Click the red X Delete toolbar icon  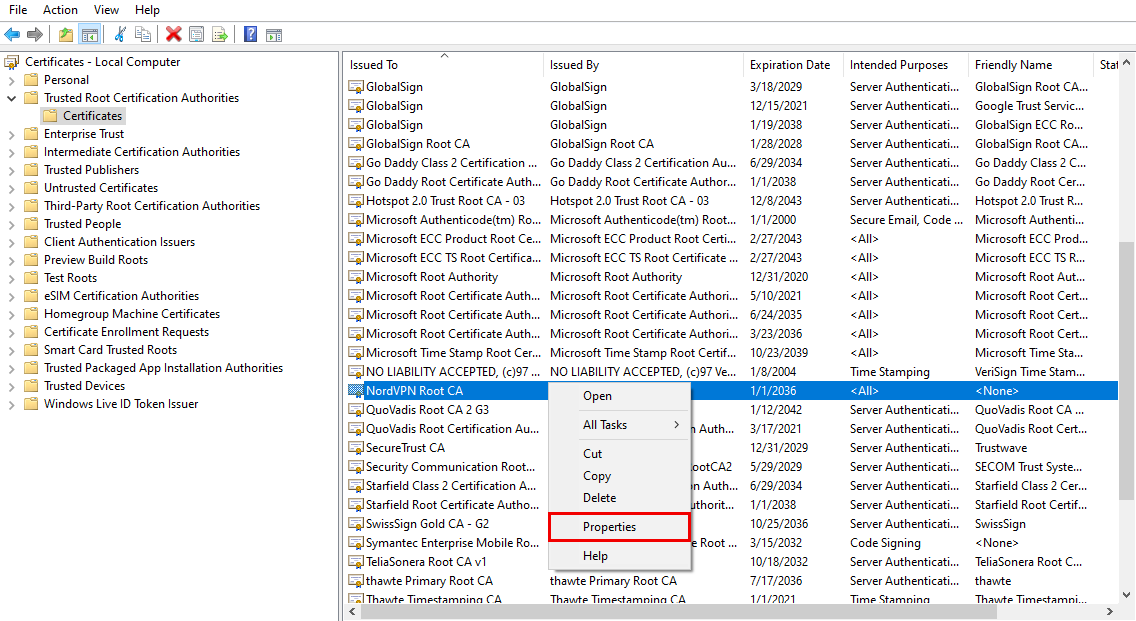click(x=173, y=34)
